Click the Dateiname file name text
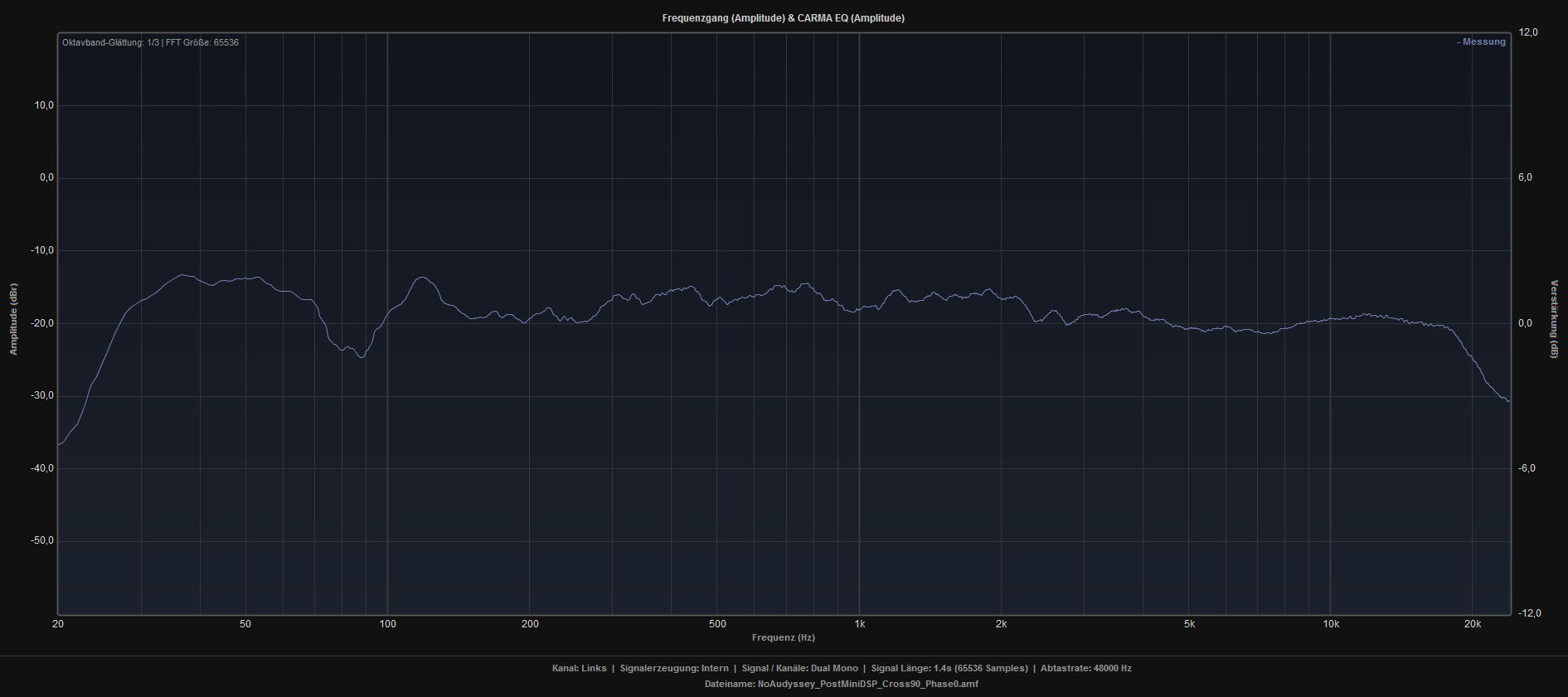1568x697 pixels. tap(841, 685)
